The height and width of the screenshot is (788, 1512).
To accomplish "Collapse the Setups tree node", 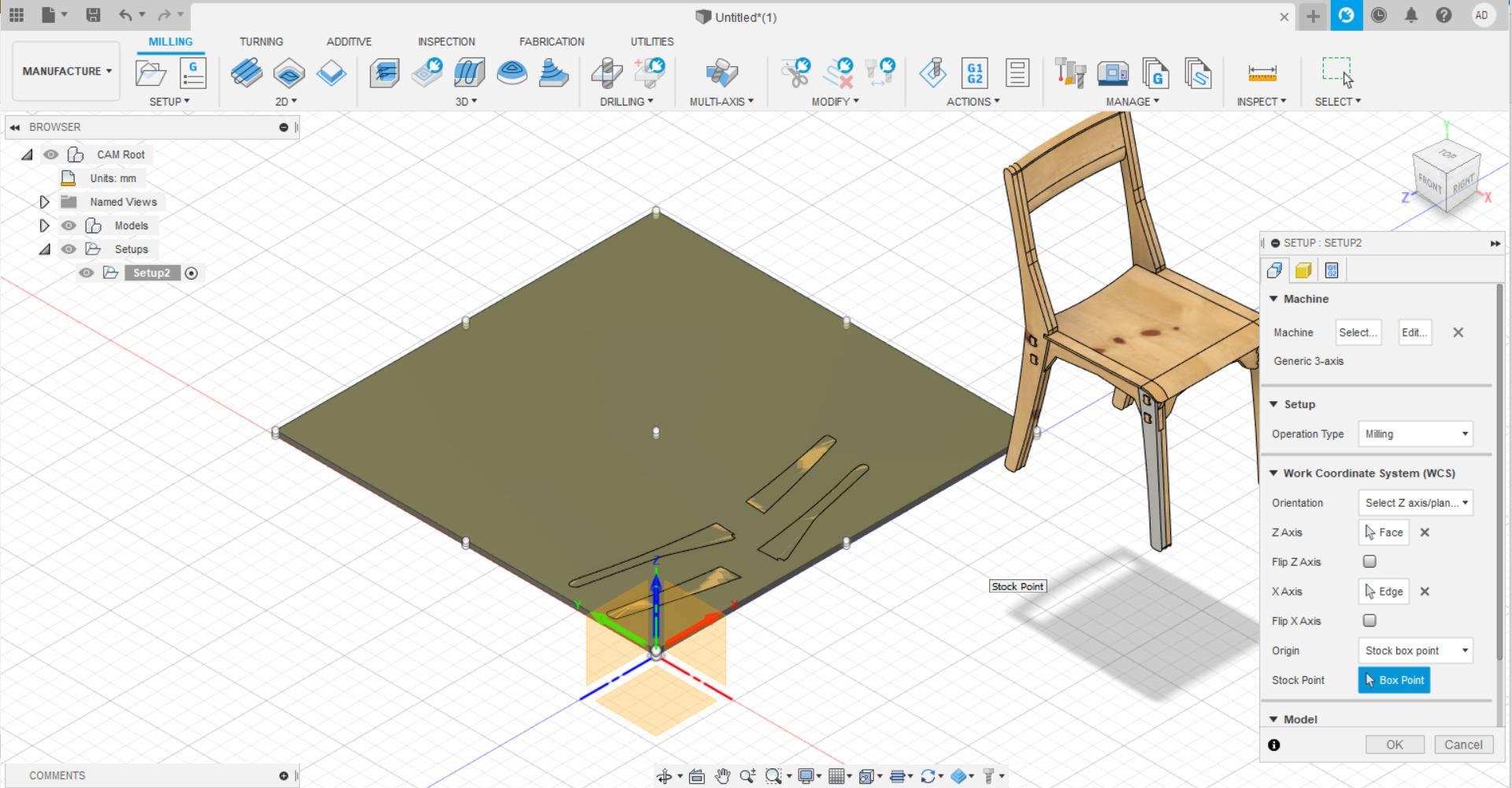I will point(45,249).
